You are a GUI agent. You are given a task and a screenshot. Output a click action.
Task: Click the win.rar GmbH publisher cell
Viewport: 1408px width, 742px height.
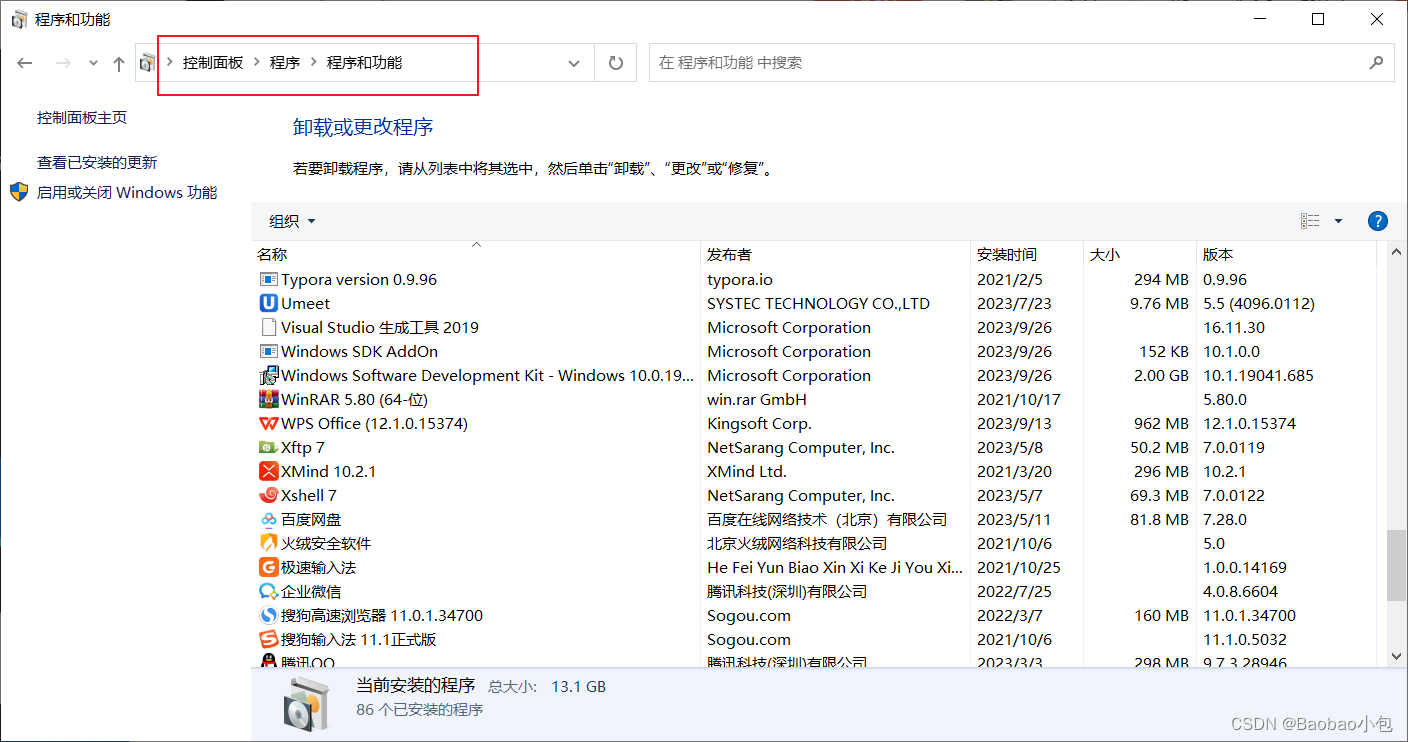click(757, 400)
